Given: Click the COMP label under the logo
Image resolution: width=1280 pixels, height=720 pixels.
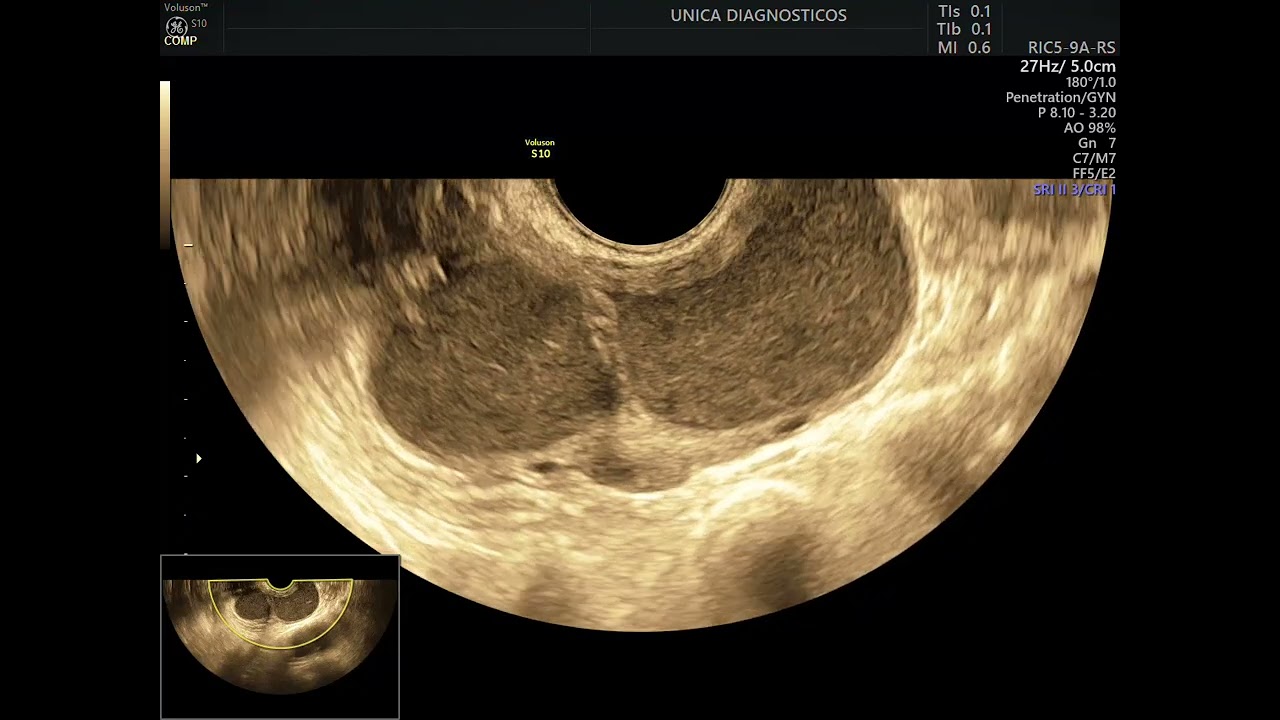Looking at the screenshot, I should tap(180, 41).
